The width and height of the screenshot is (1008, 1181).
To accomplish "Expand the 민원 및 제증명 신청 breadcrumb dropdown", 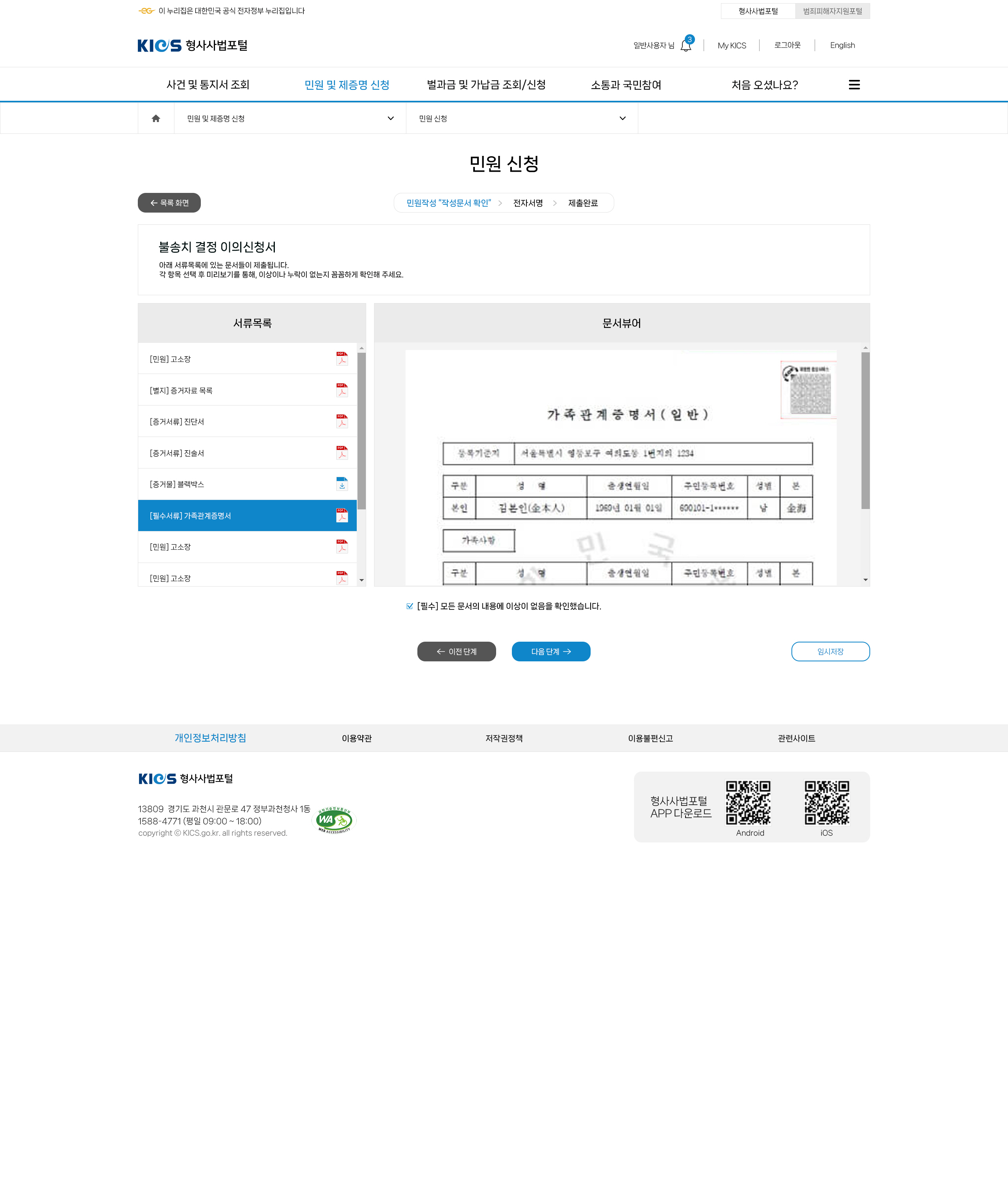I will coord(290,118).
